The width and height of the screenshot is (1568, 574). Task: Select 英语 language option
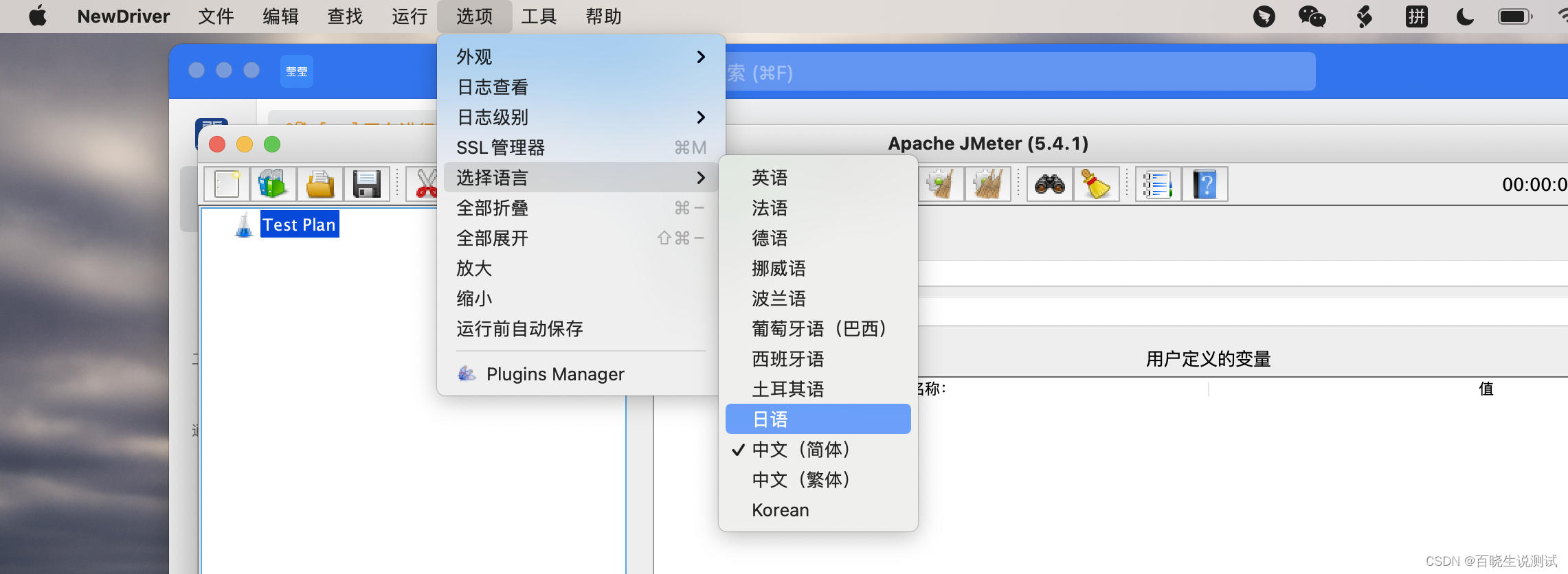coord(818,177)
